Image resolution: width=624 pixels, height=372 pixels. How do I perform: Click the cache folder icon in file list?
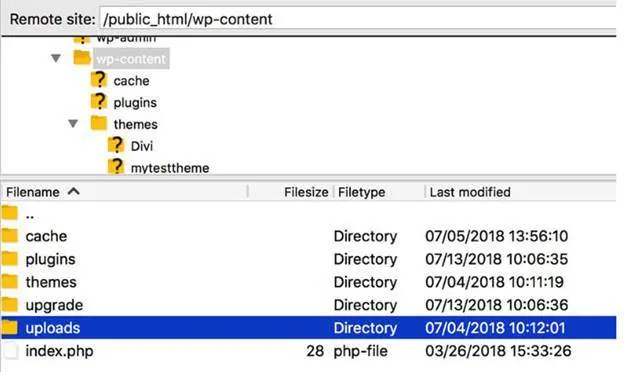(10, 236)
